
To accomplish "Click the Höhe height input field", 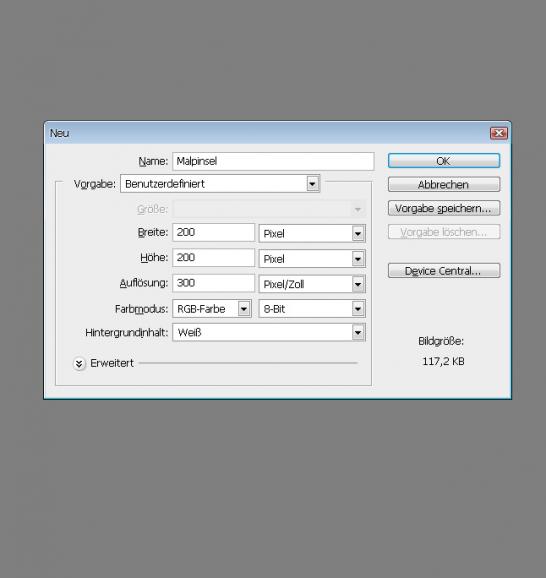I will click(x=213, y=258).
